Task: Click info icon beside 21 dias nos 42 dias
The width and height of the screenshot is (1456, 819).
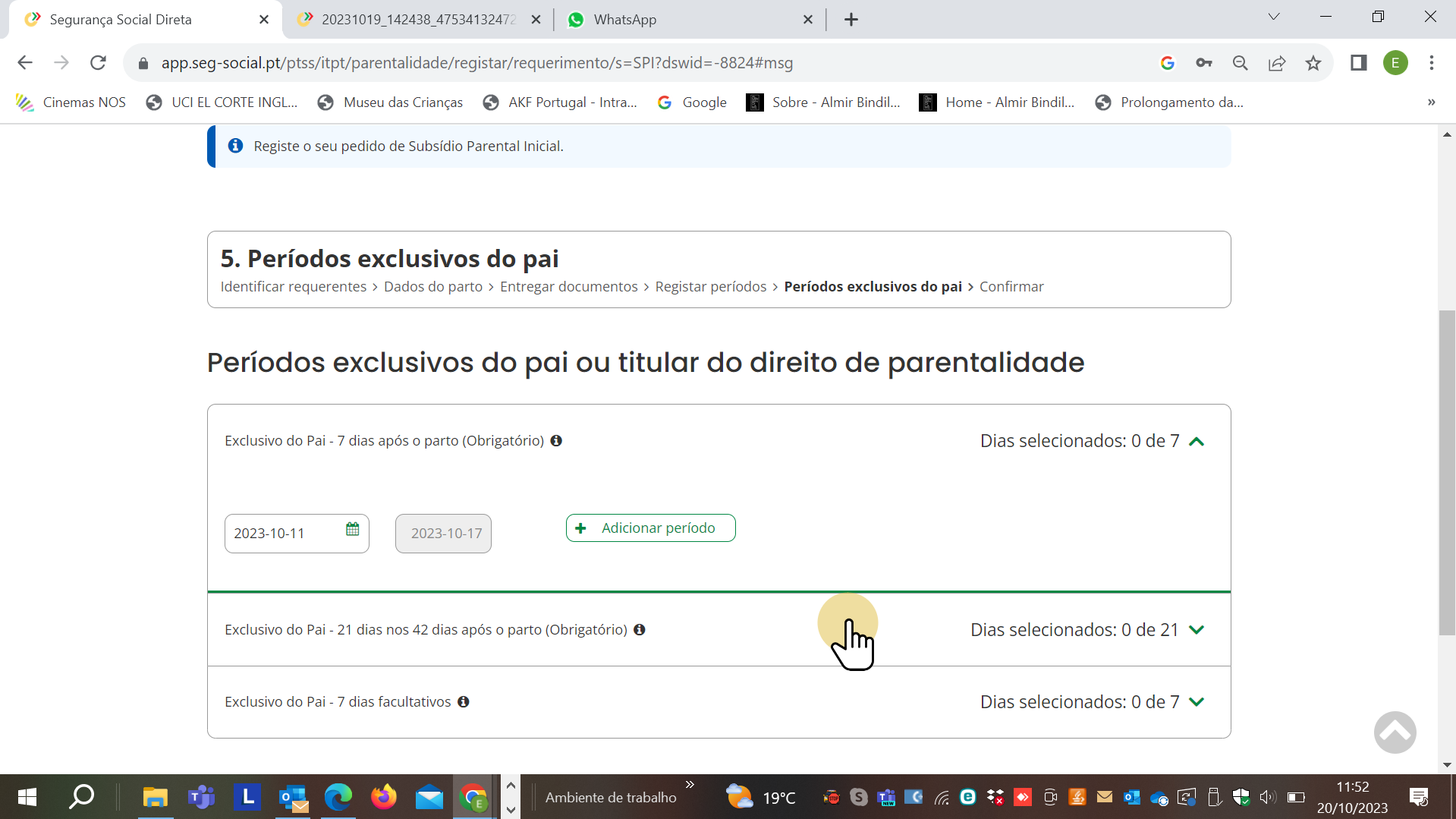Action: [640, 630]
